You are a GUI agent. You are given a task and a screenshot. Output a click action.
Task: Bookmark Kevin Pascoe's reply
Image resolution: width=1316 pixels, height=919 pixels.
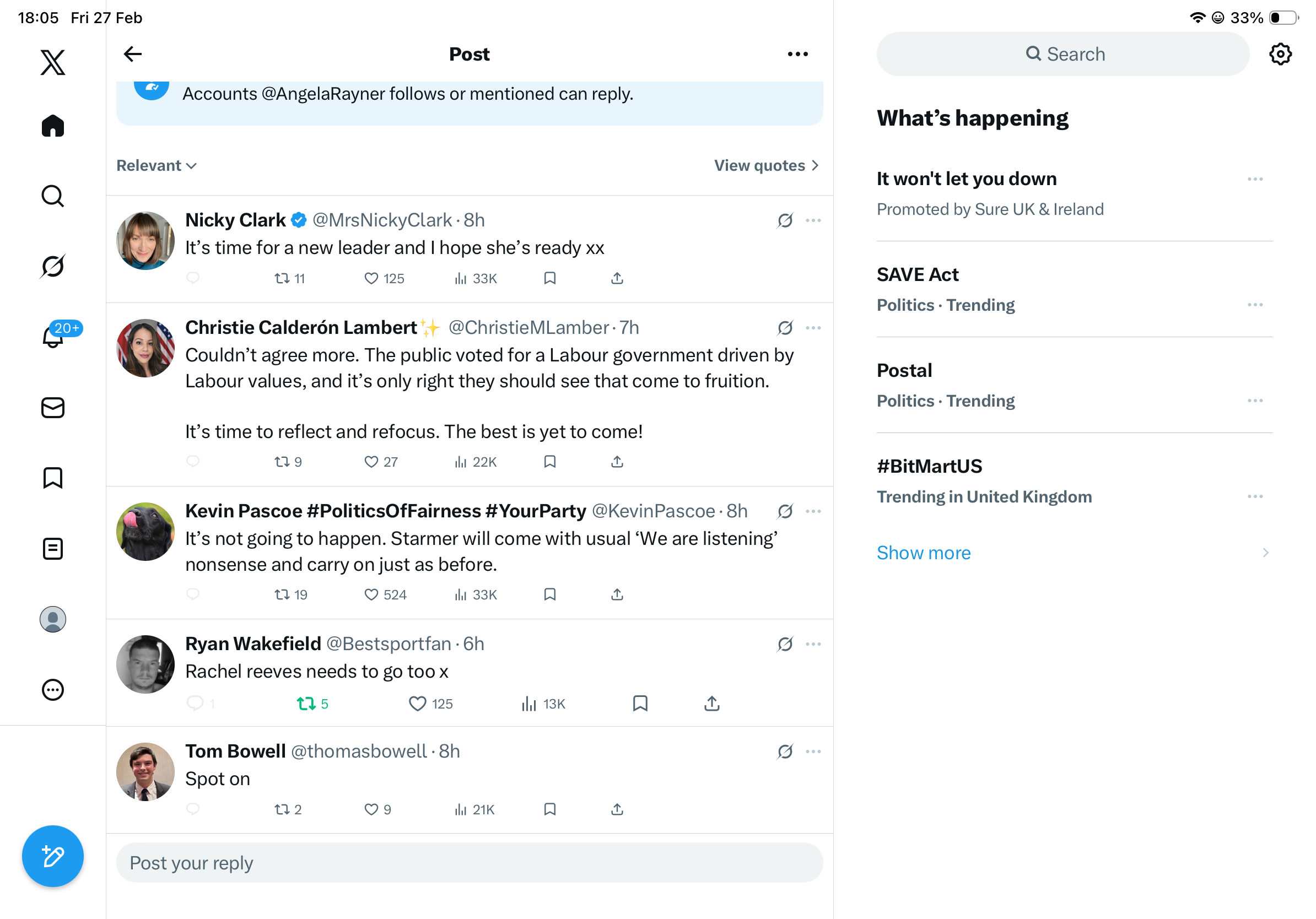point(549,594)
